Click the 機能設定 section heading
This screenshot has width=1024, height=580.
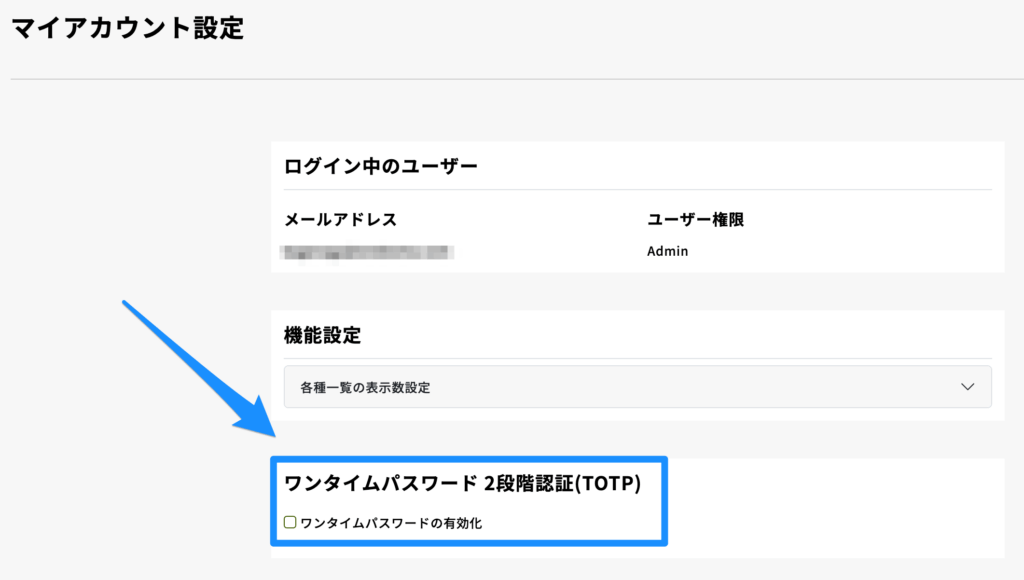tap(322, 335)
